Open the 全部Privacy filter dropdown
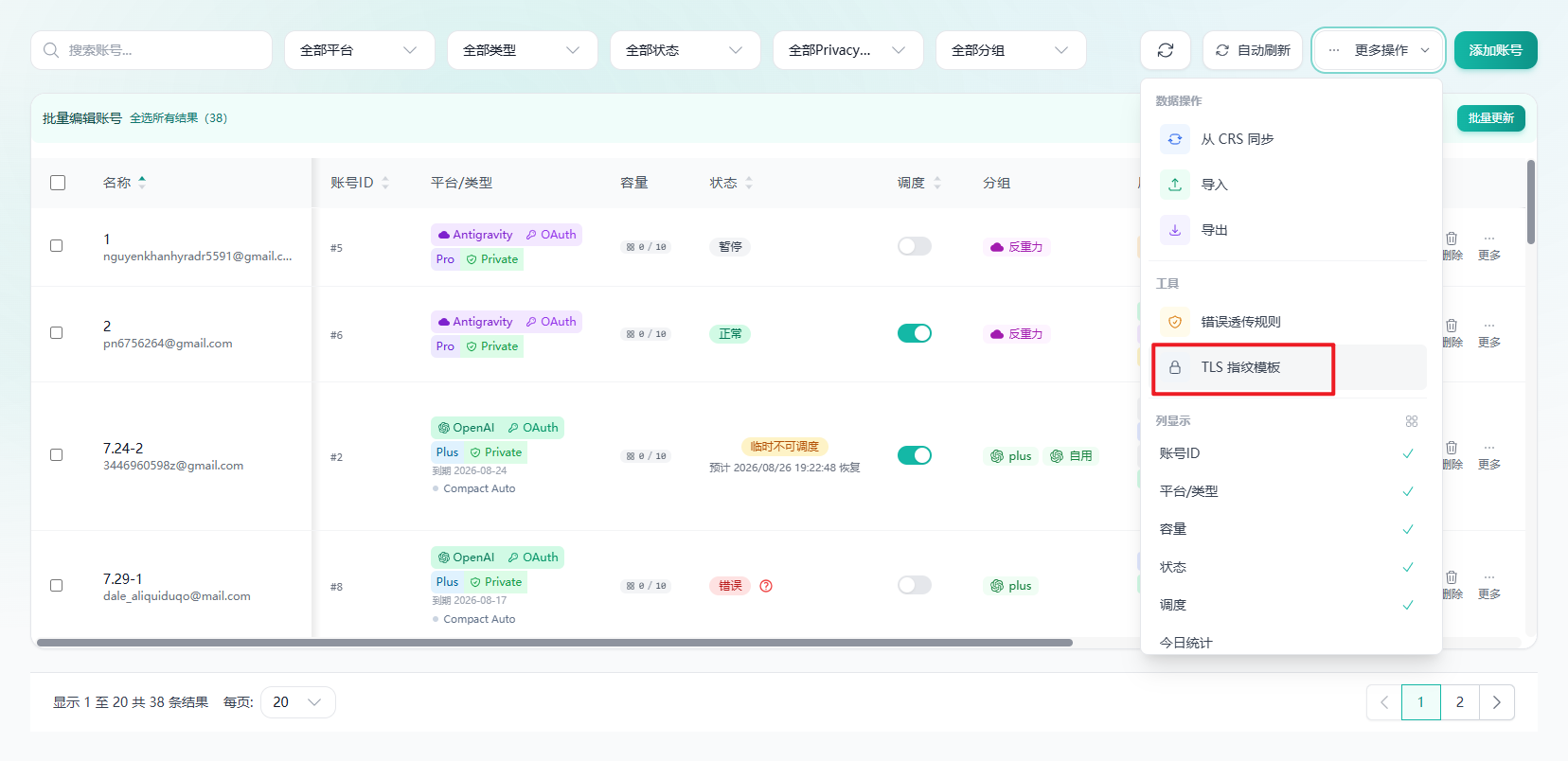Image resolution: width=1568 pixels, height=761 pixels. click(848, 50)
